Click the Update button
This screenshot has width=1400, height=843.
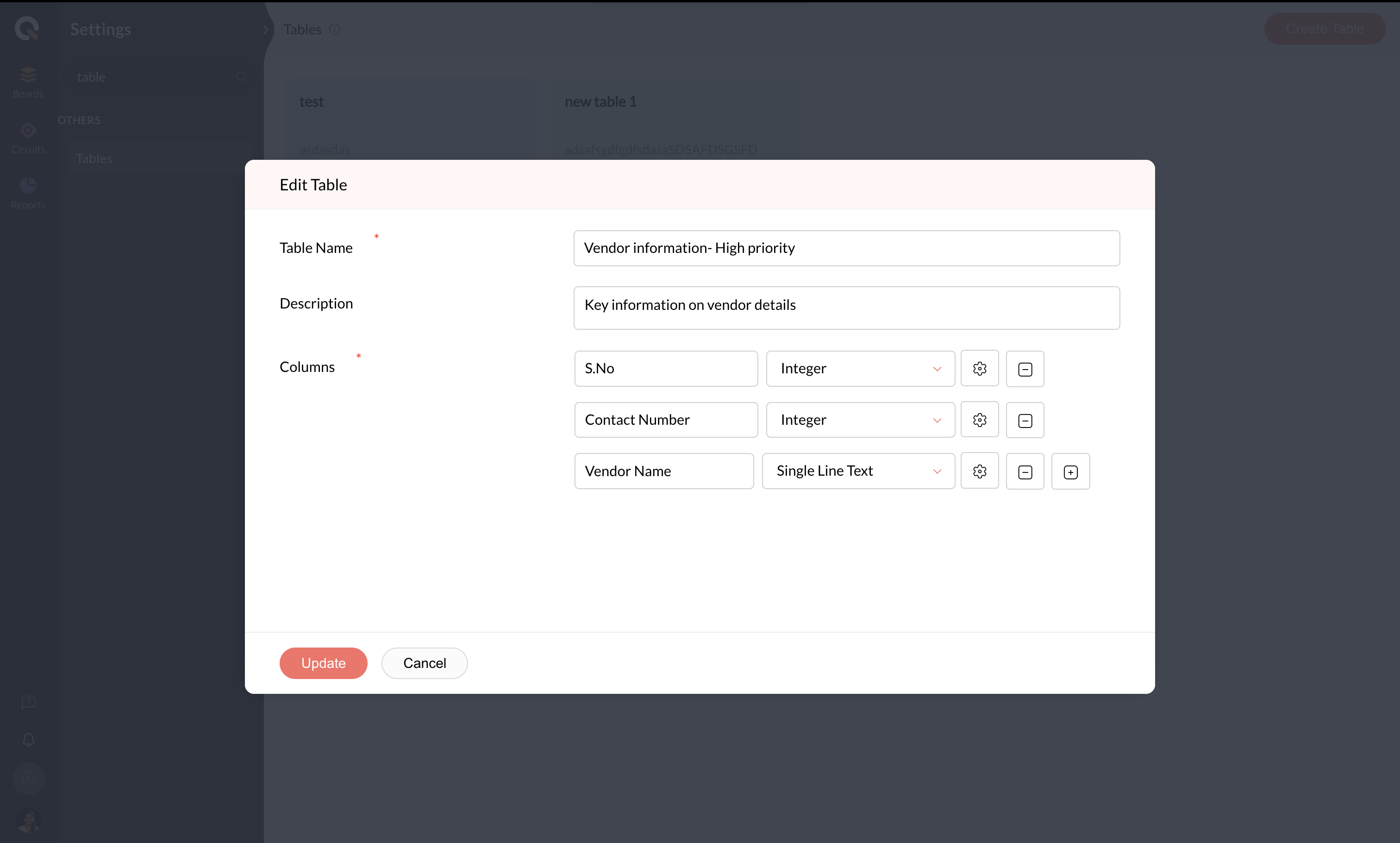[x=323, y=663]
